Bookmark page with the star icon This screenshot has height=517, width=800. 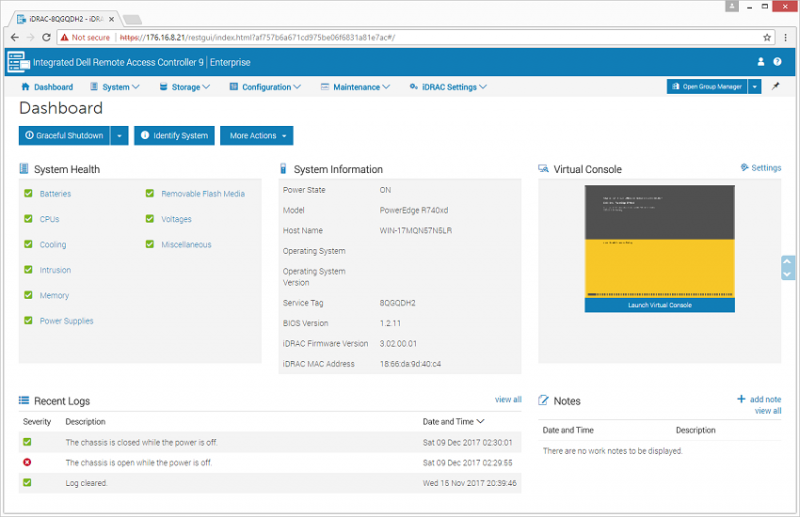768,37
